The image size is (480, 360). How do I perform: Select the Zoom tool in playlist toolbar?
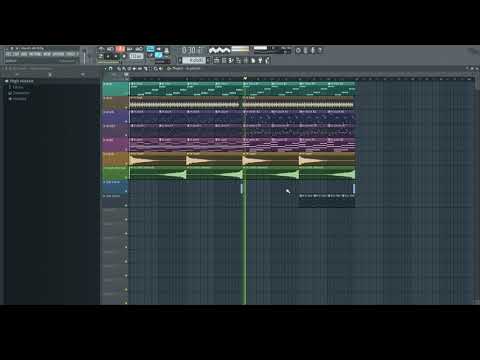[156, 68]
